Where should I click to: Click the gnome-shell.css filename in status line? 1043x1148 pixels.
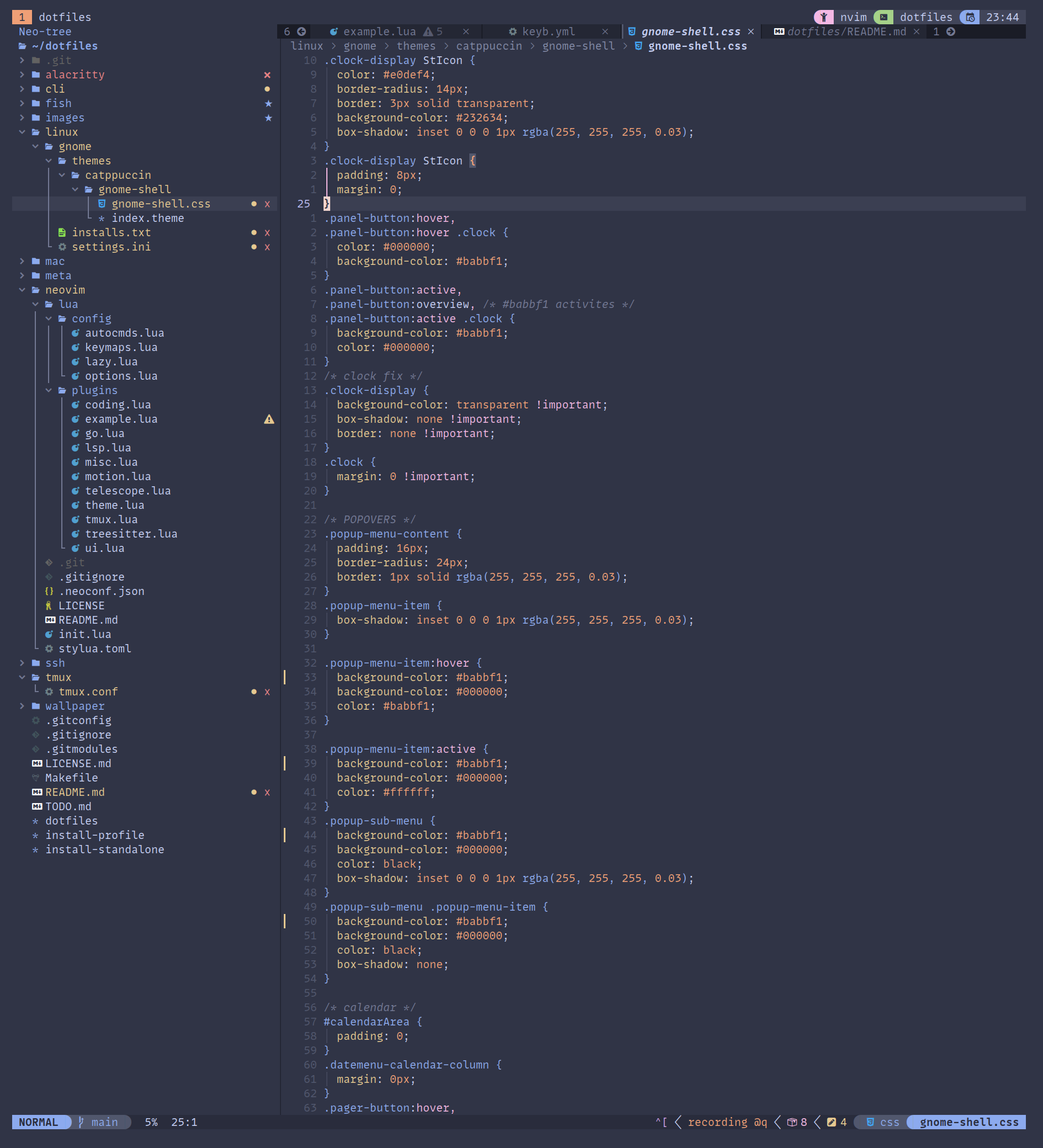(969, 1122)
